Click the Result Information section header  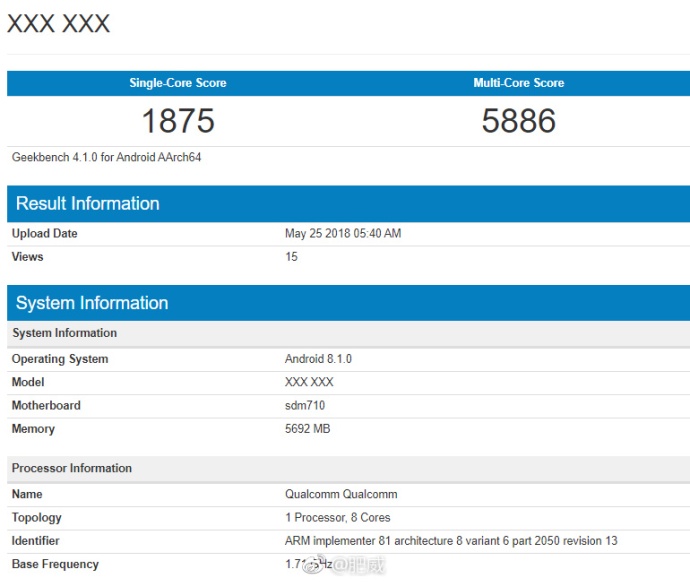(88, 203)
